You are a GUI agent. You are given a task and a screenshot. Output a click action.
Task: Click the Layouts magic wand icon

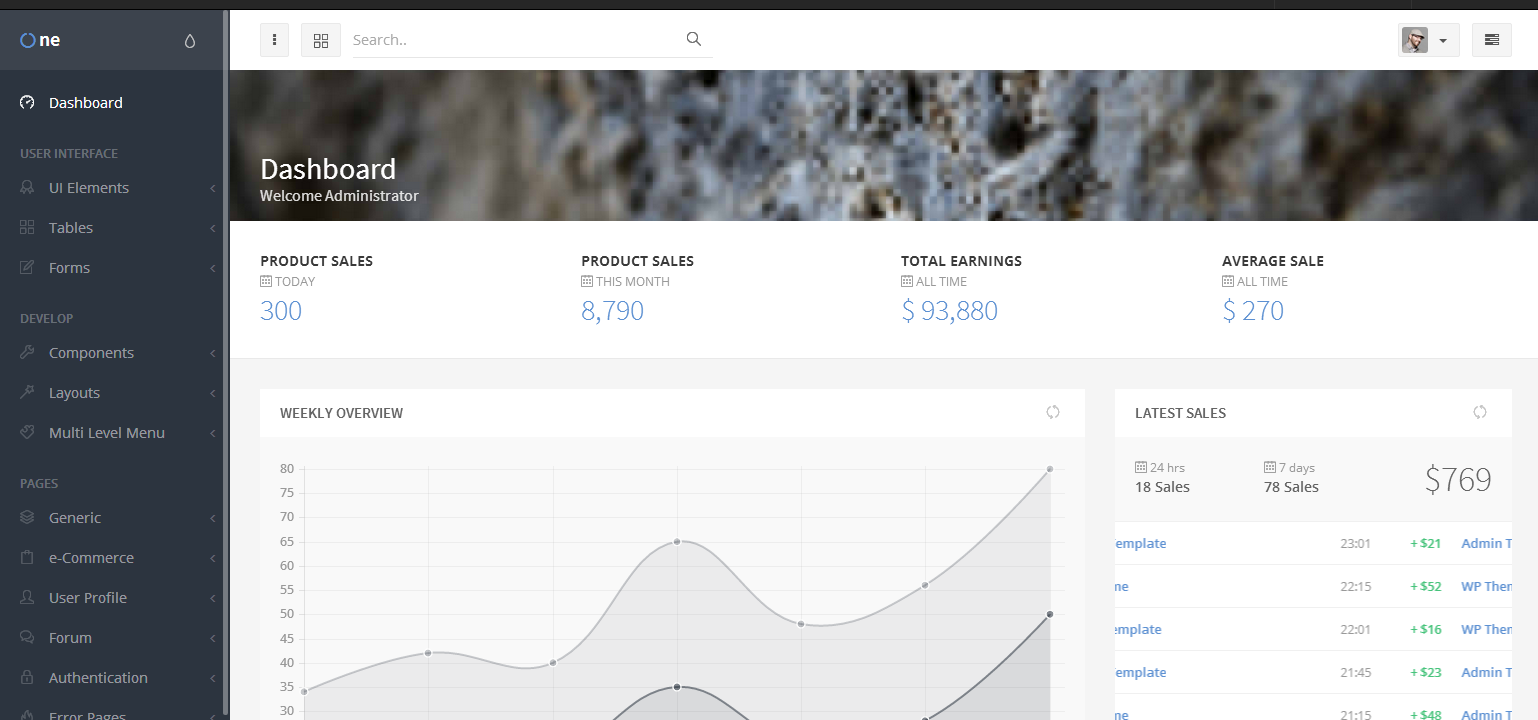27,393
